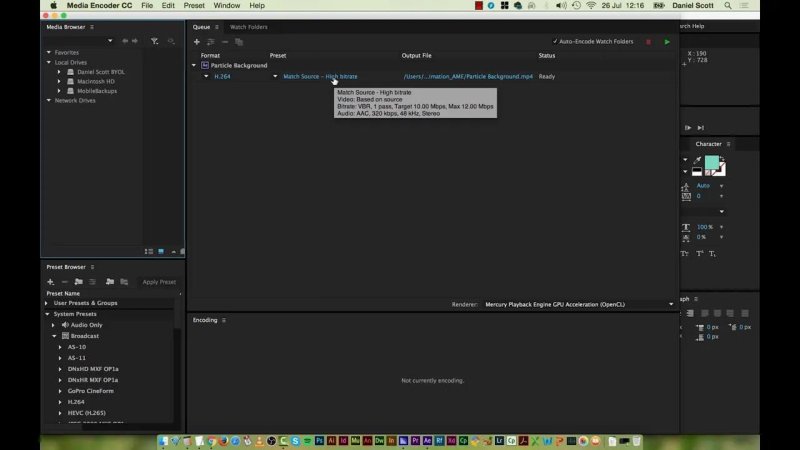
Task: Create new preset group folder
Action: 79,282
